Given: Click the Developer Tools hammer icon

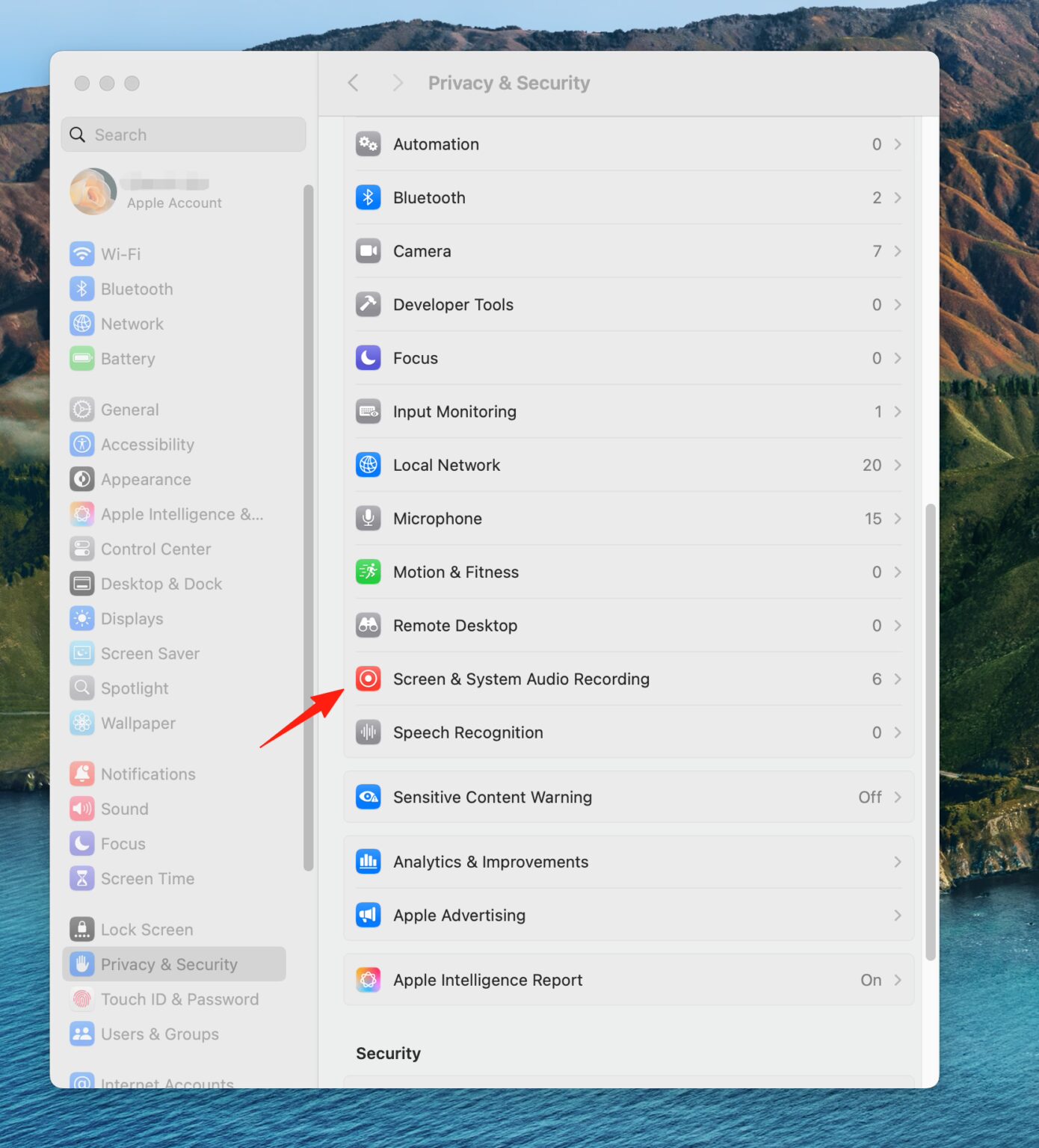Looking at the screenshot, I should 368,305.
